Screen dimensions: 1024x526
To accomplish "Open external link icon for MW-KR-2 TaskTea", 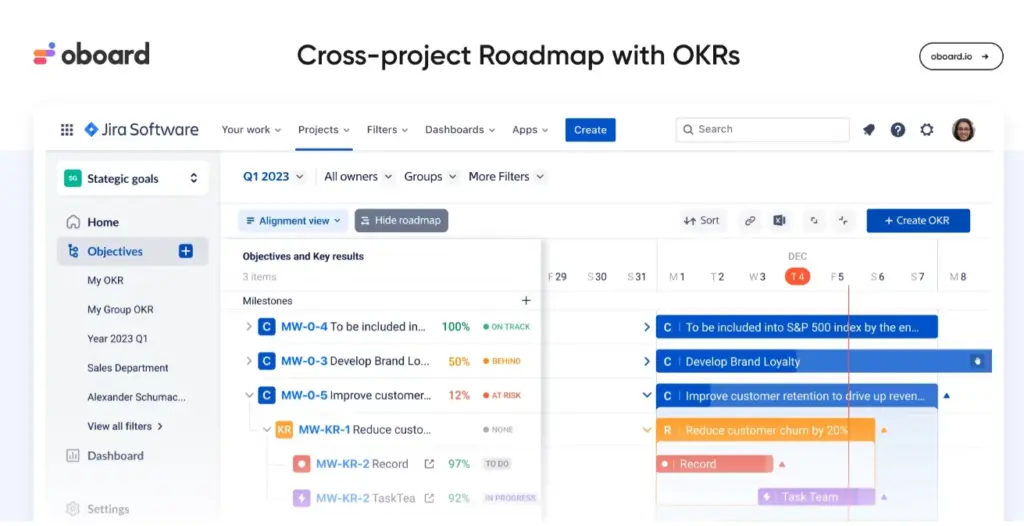I will (429, 498).
